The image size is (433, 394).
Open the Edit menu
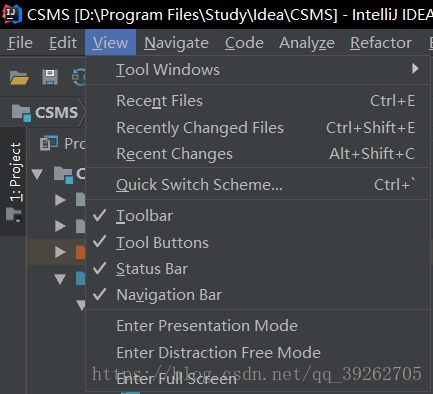63,43
